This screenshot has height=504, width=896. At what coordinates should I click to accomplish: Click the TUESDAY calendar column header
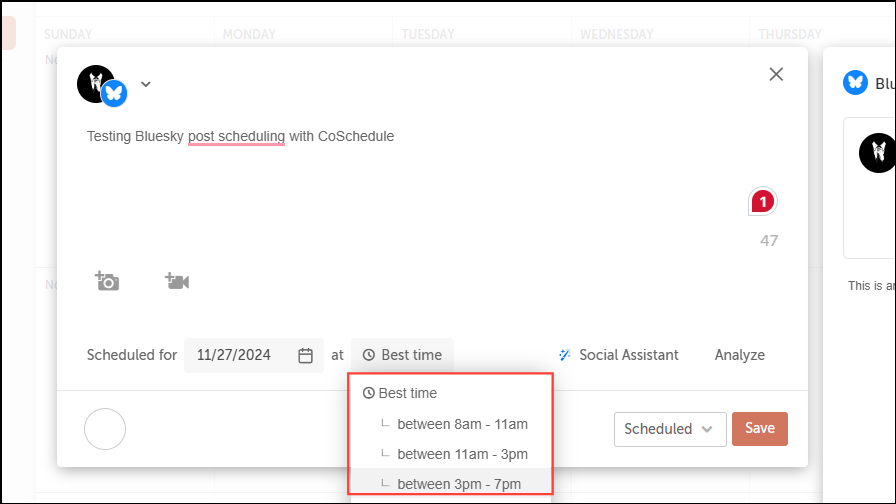[x=428, y=34]
